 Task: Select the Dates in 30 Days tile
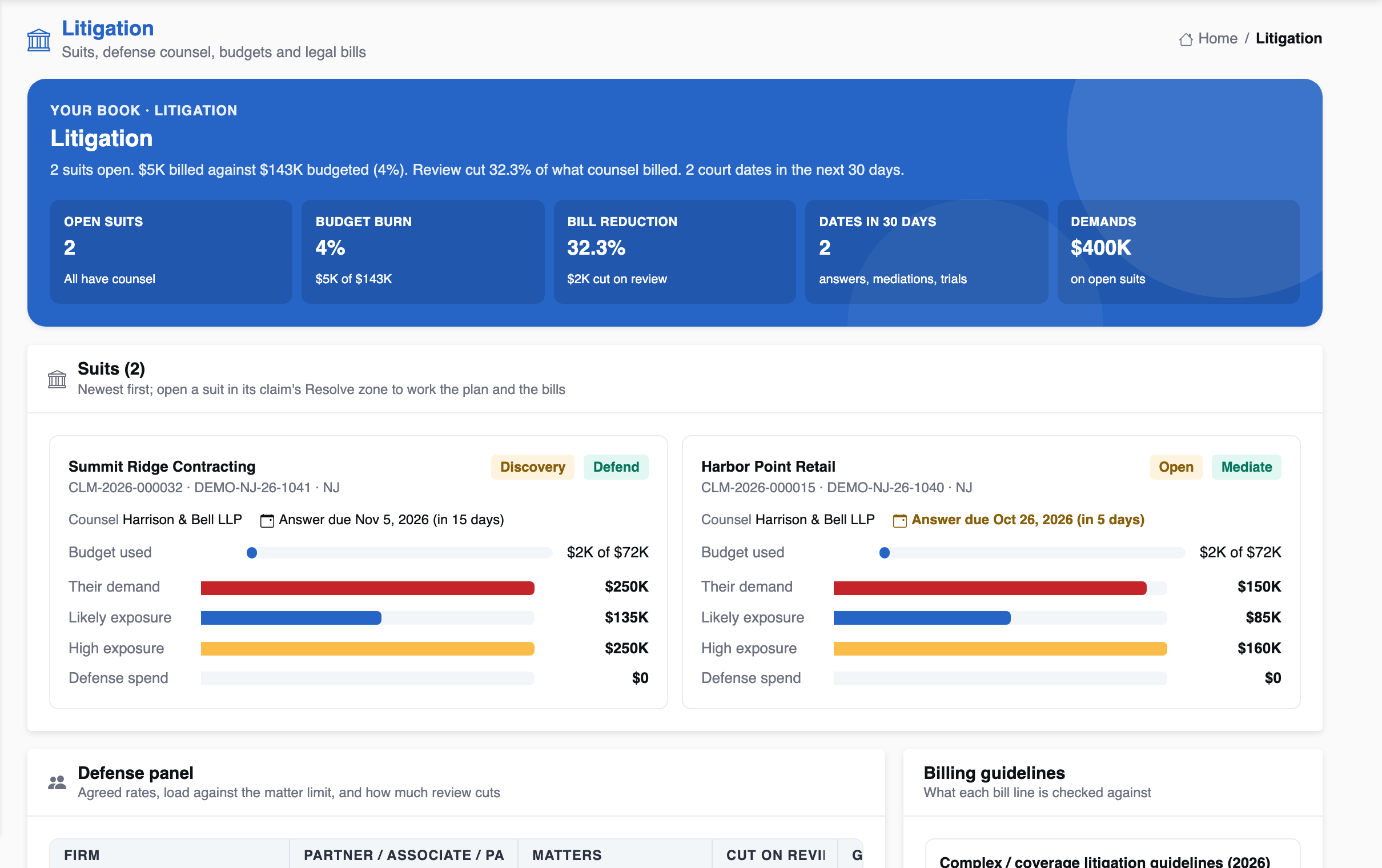click(926, 251)
